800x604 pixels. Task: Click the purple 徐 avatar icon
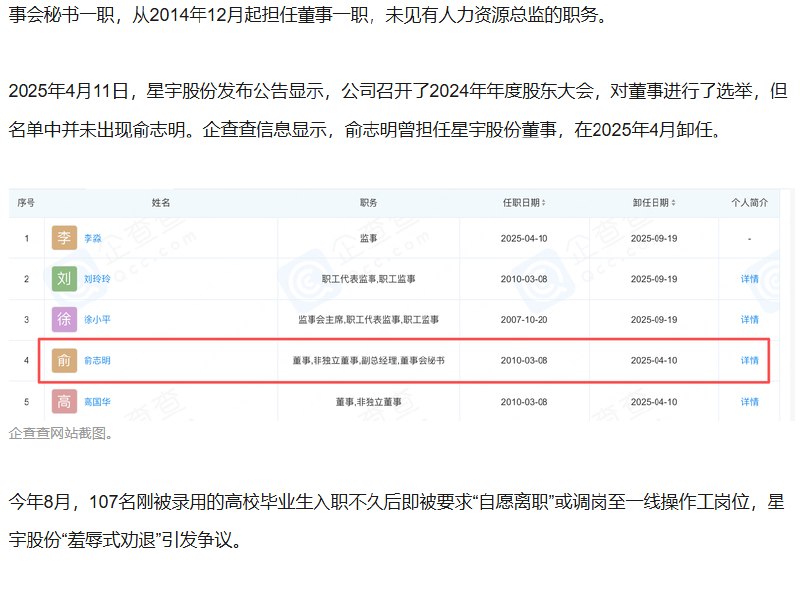point(64,319)
